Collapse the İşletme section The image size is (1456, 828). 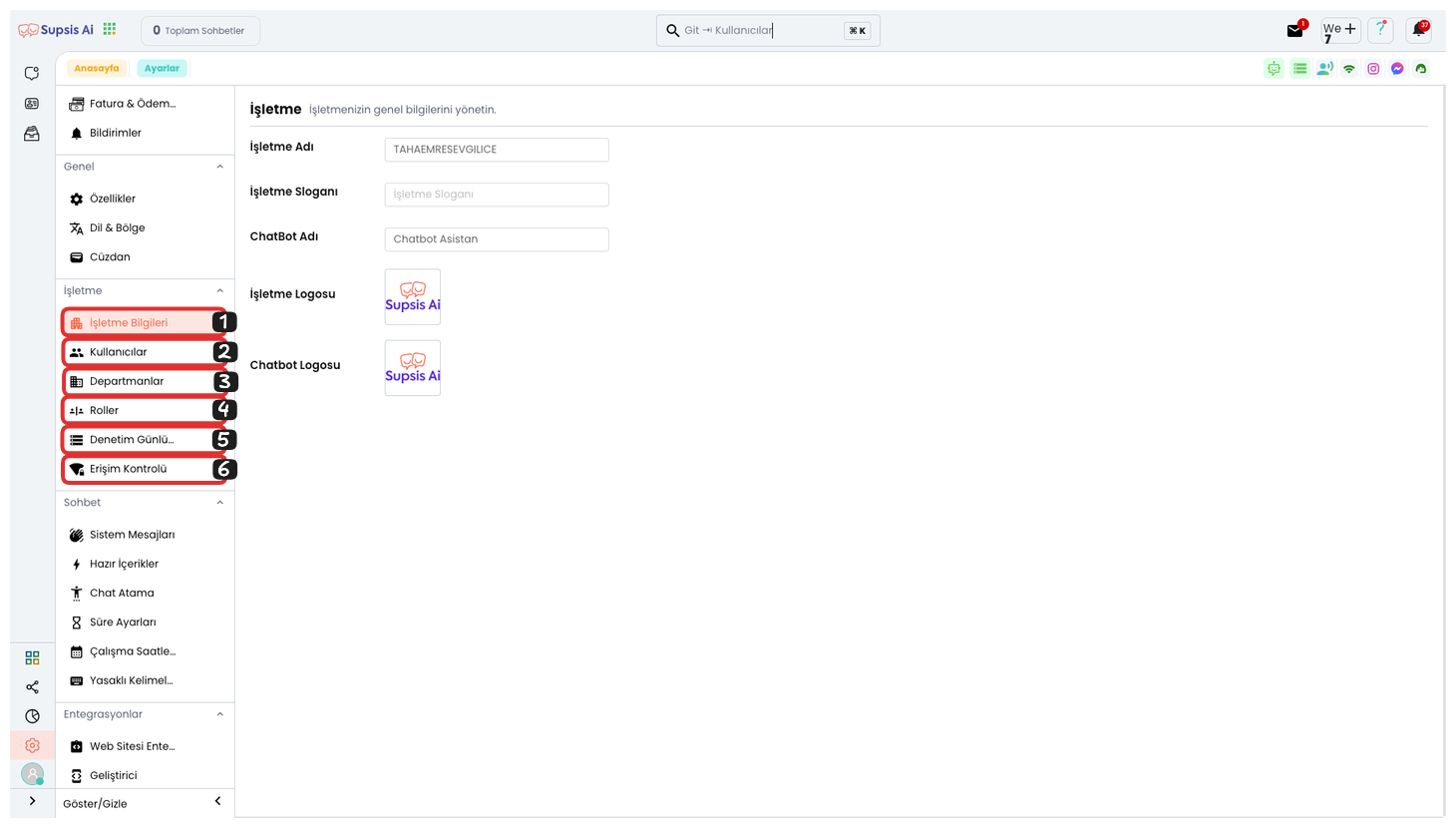click(220, 291)
